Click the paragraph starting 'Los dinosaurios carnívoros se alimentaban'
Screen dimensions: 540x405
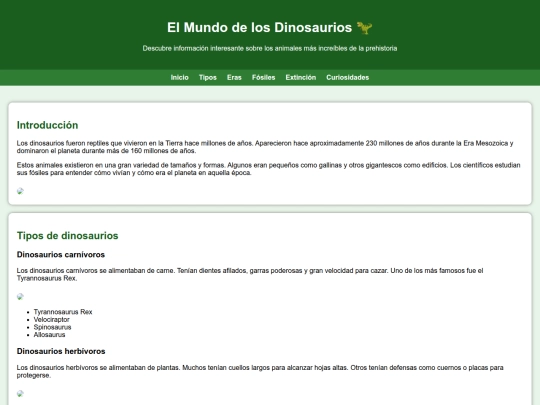pos(250,274)
